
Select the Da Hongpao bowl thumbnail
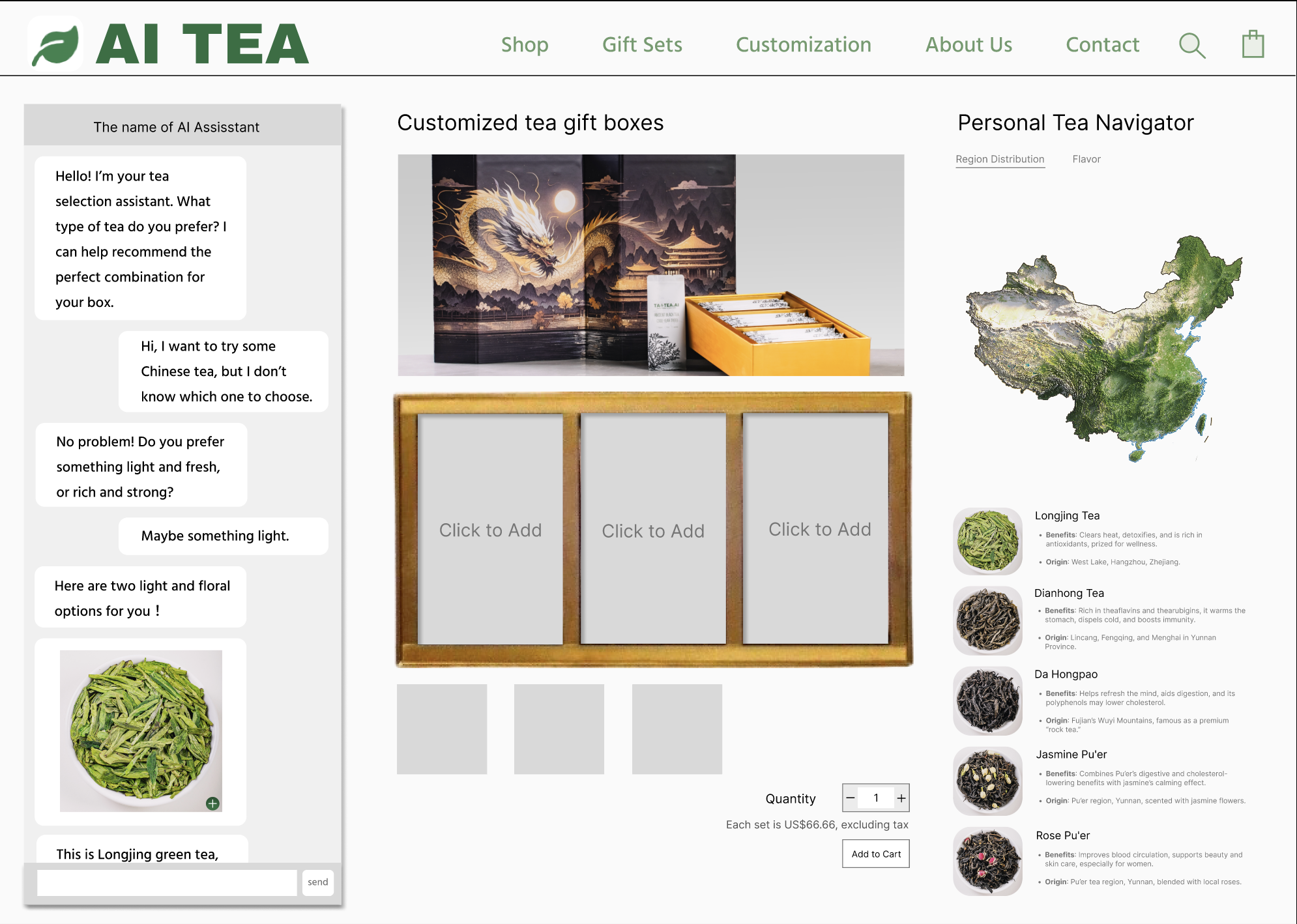pos(987,701)
